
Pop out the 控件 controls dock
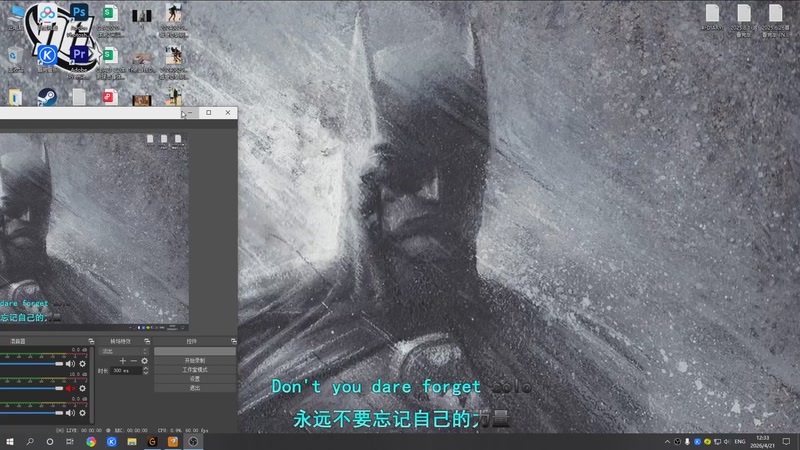point(234,341)
